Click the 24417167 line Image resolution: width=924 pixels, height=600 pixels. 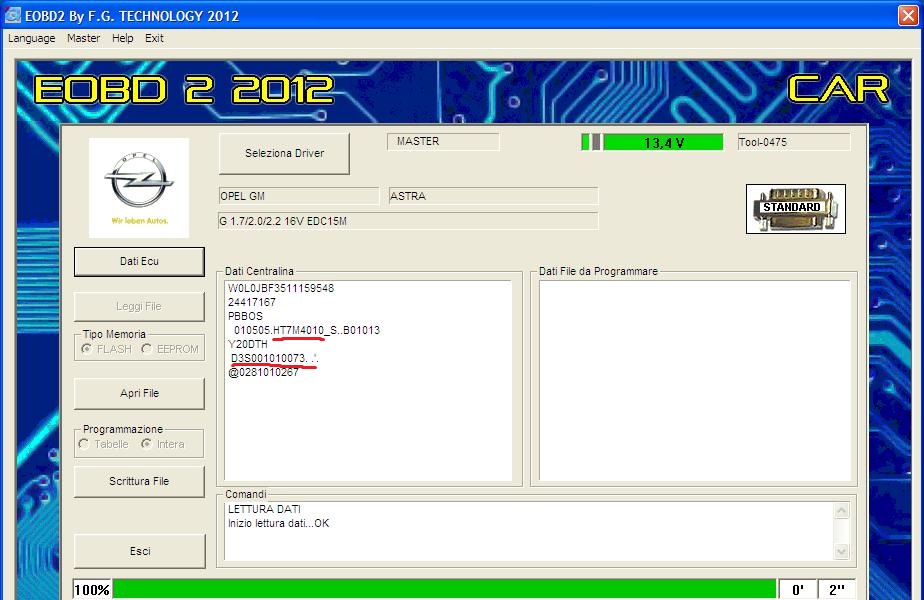(x=252, y=302)
